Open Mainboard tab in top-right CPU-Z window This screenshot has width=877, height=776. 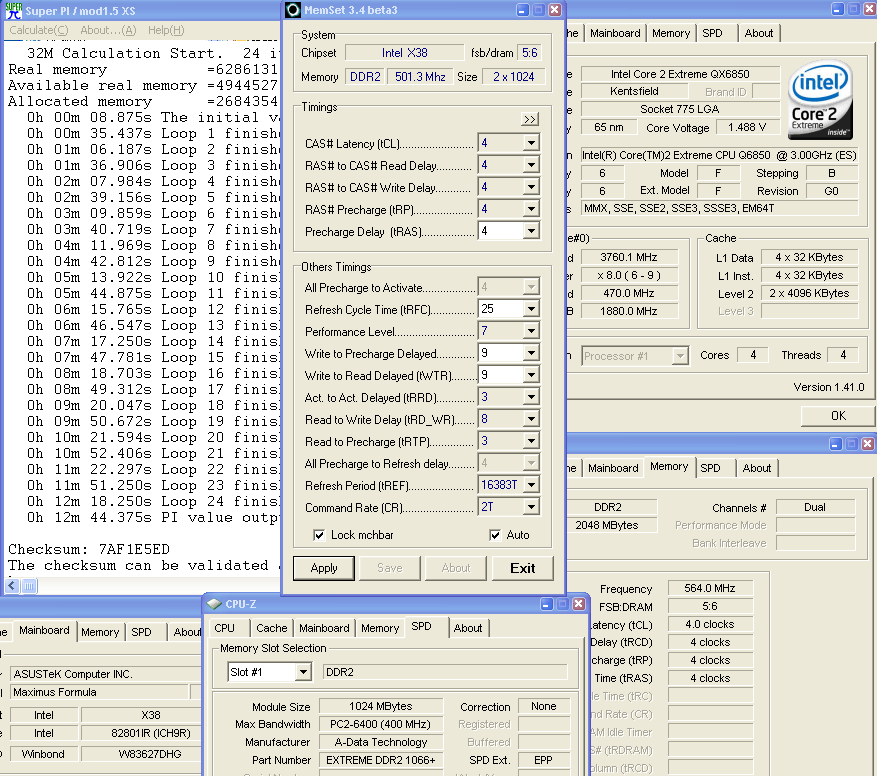point(615,33)
